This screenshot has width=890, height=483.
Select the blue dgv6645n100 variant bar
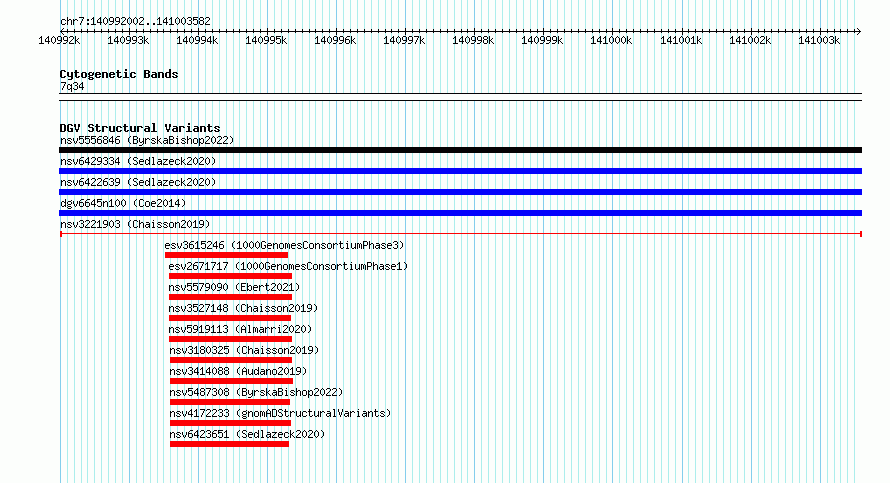point(460,213)
